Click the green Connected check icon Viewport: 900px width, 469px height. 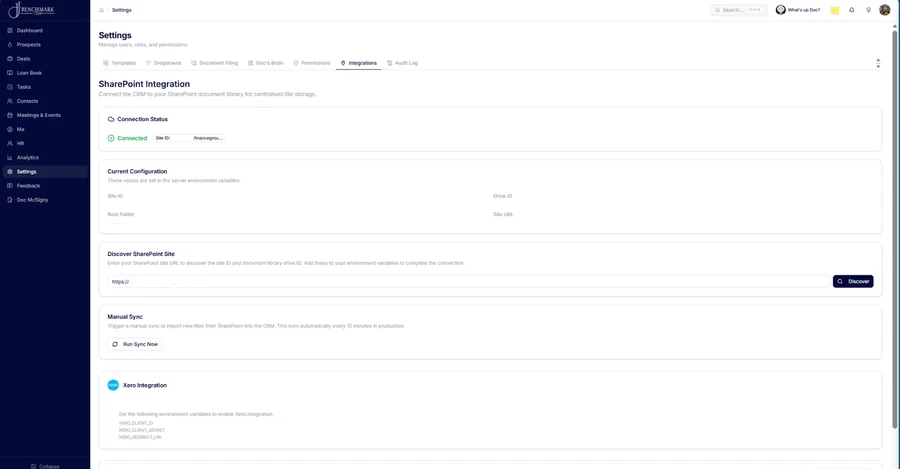tap(111, 138)
